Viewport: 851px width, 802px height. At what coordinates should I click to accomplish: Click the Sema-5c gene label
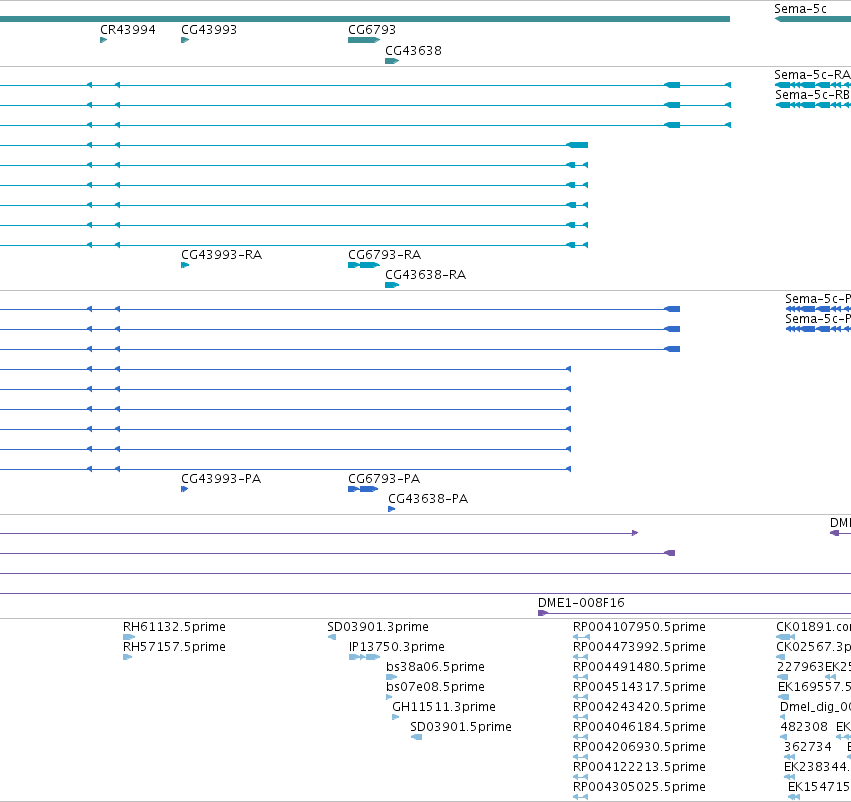click(801, 9)
